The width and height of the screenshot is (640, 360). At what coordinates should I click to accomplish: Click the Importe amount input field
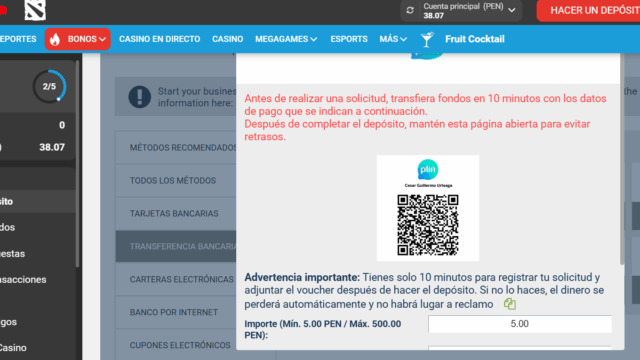pos(520,324)
